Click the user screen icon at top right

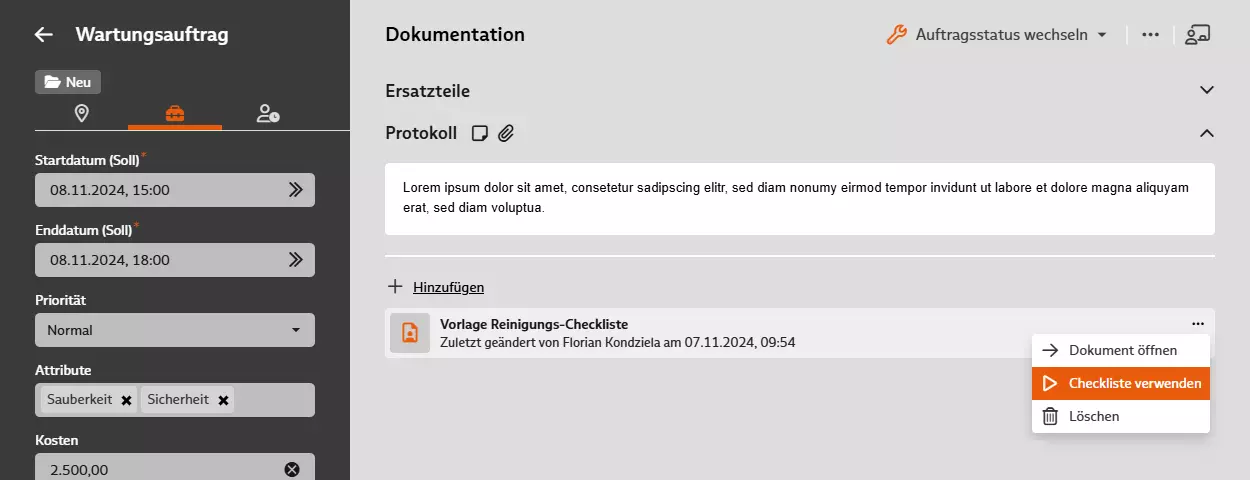(x=1197, y=35)
